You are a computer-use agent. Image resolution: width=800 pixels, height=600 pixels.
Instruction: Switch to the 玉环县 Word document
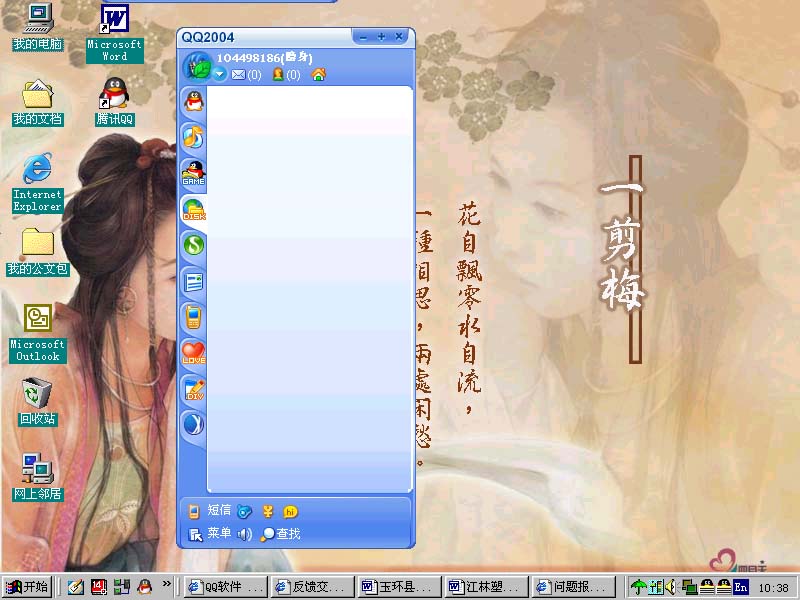tap(399, 587)
